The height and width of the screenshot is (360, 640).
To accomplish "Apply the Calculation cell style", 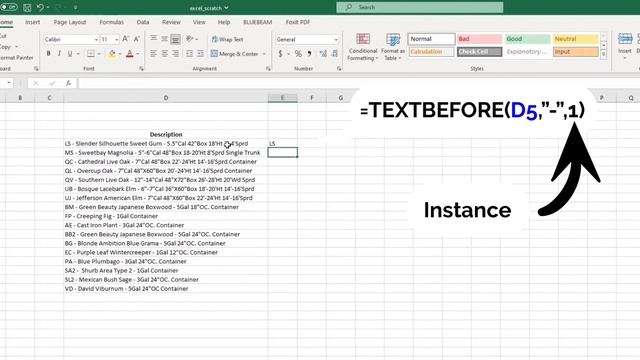I will (x=431, y=52).
